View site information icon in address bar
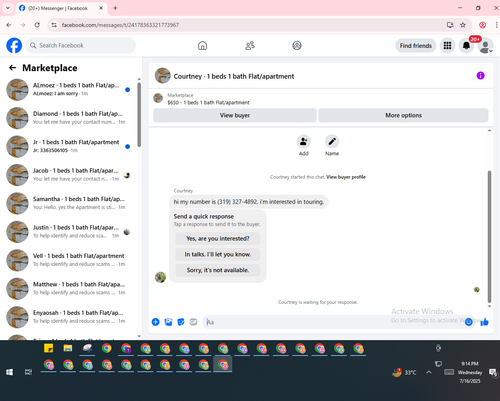Screen dimensions: 500x401 pyautogui.click(x=54, y=25)
